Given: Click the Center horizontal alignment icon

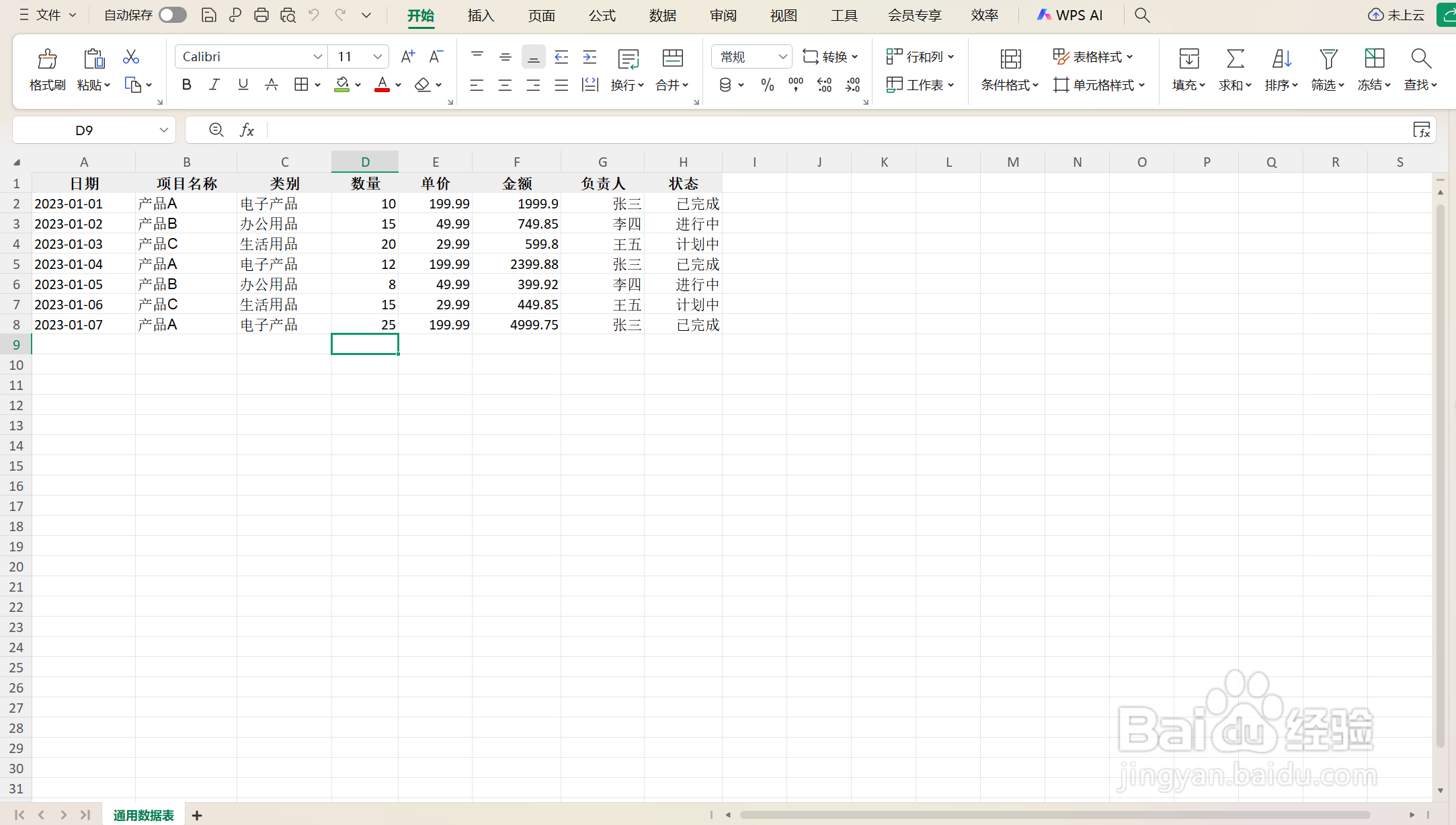Looking at the screenshot, I should (505, 85).
